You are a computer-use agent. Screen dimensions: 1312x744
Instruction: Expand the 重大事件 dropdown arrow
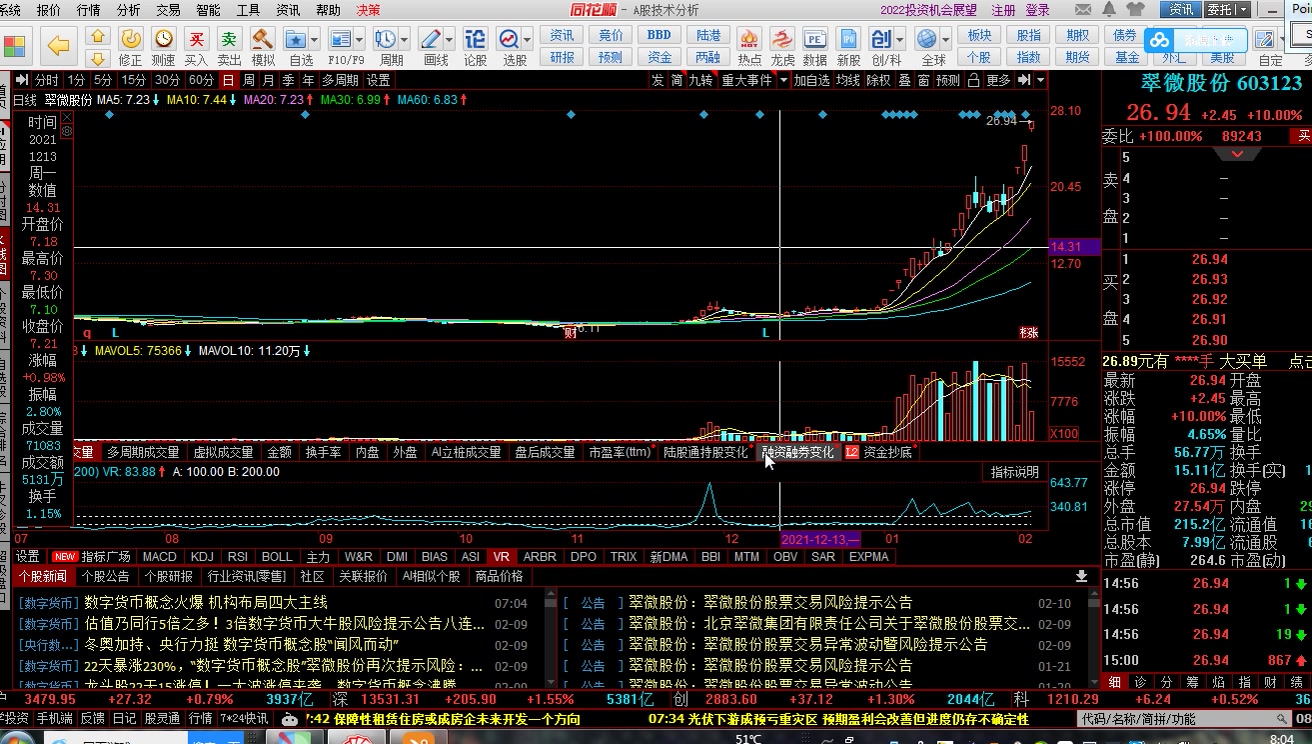tap(784, 80)
